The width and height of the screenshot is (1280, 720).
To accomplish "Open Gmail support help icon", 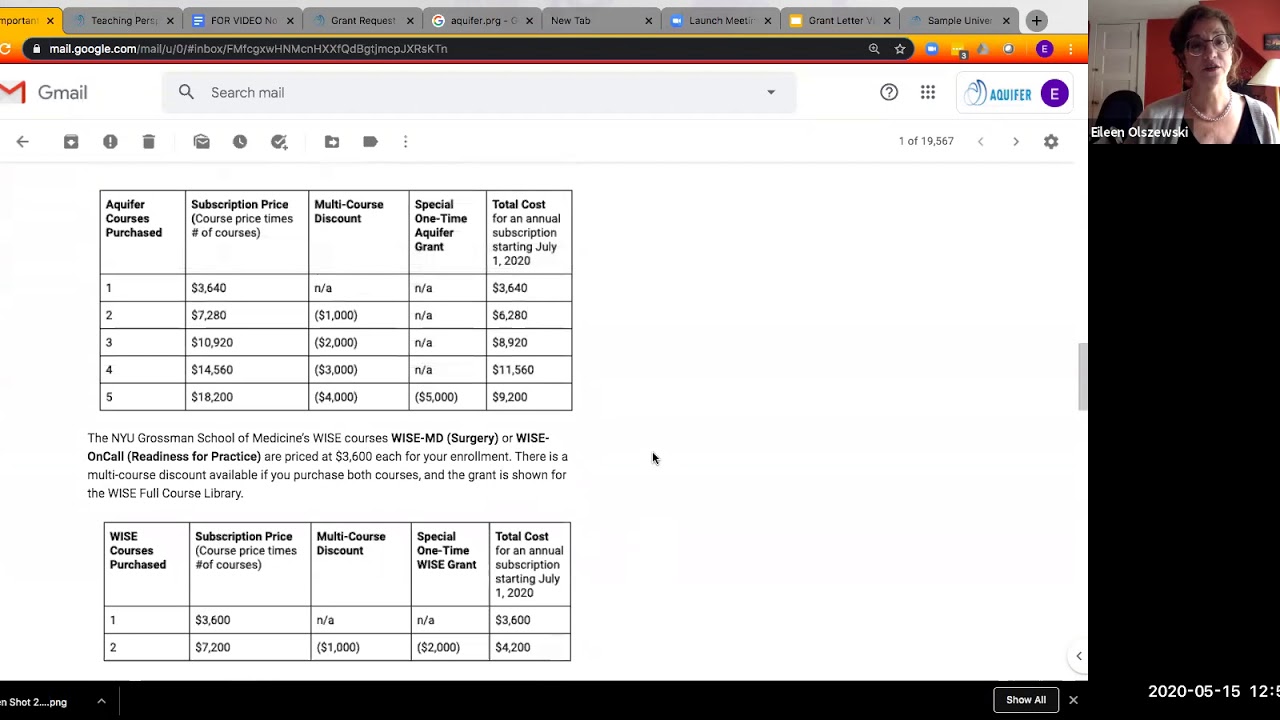I will point(889,92).
